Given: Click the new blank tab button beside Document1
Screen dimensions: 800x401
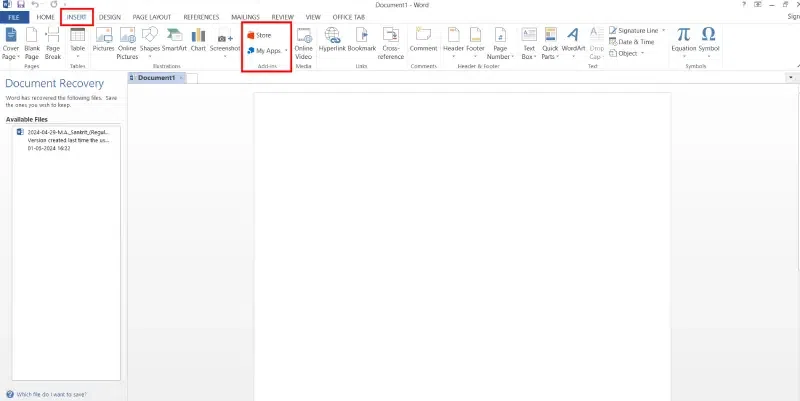Looking at the screenshot, I should [192, 78].
